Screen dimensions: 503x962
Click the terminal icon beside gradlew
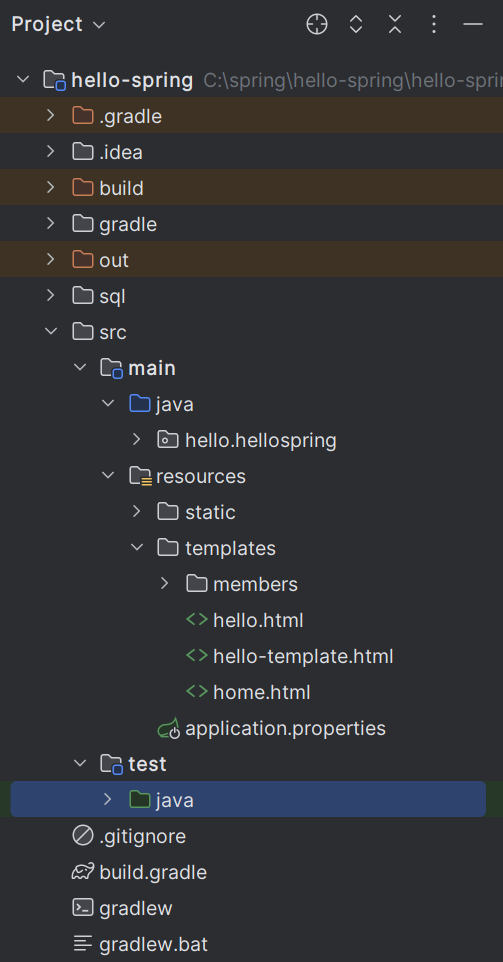pos(83,908)
